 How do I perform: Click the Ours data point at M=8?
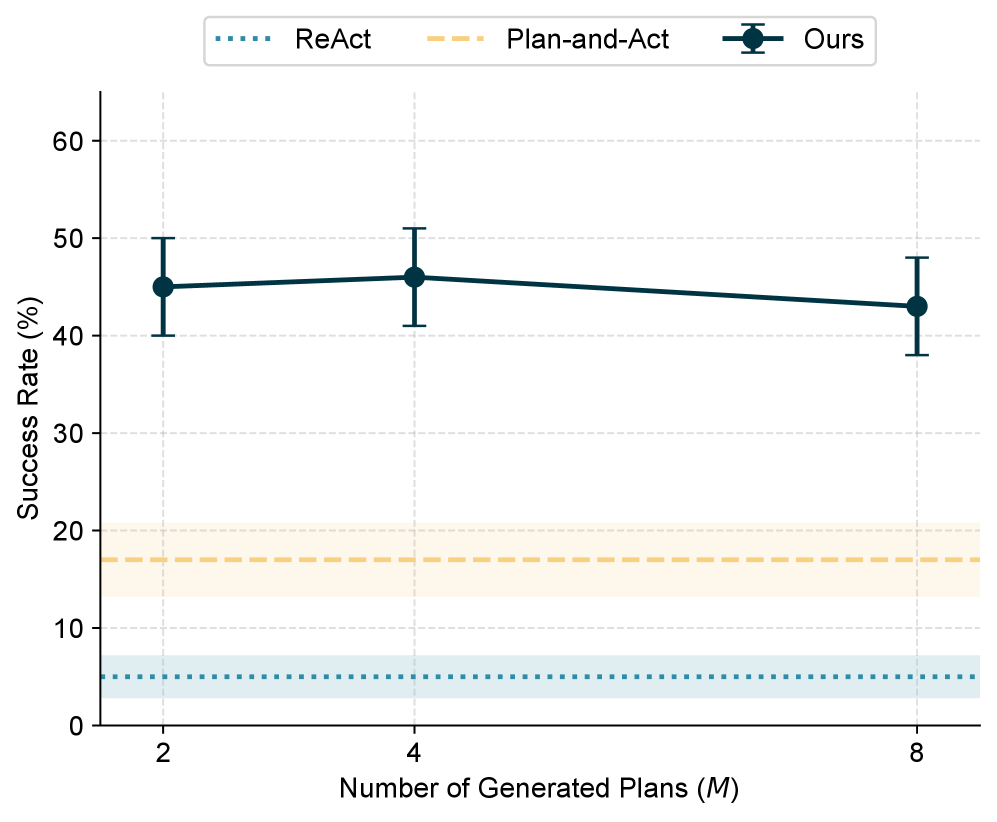click(x=917, y=306)
